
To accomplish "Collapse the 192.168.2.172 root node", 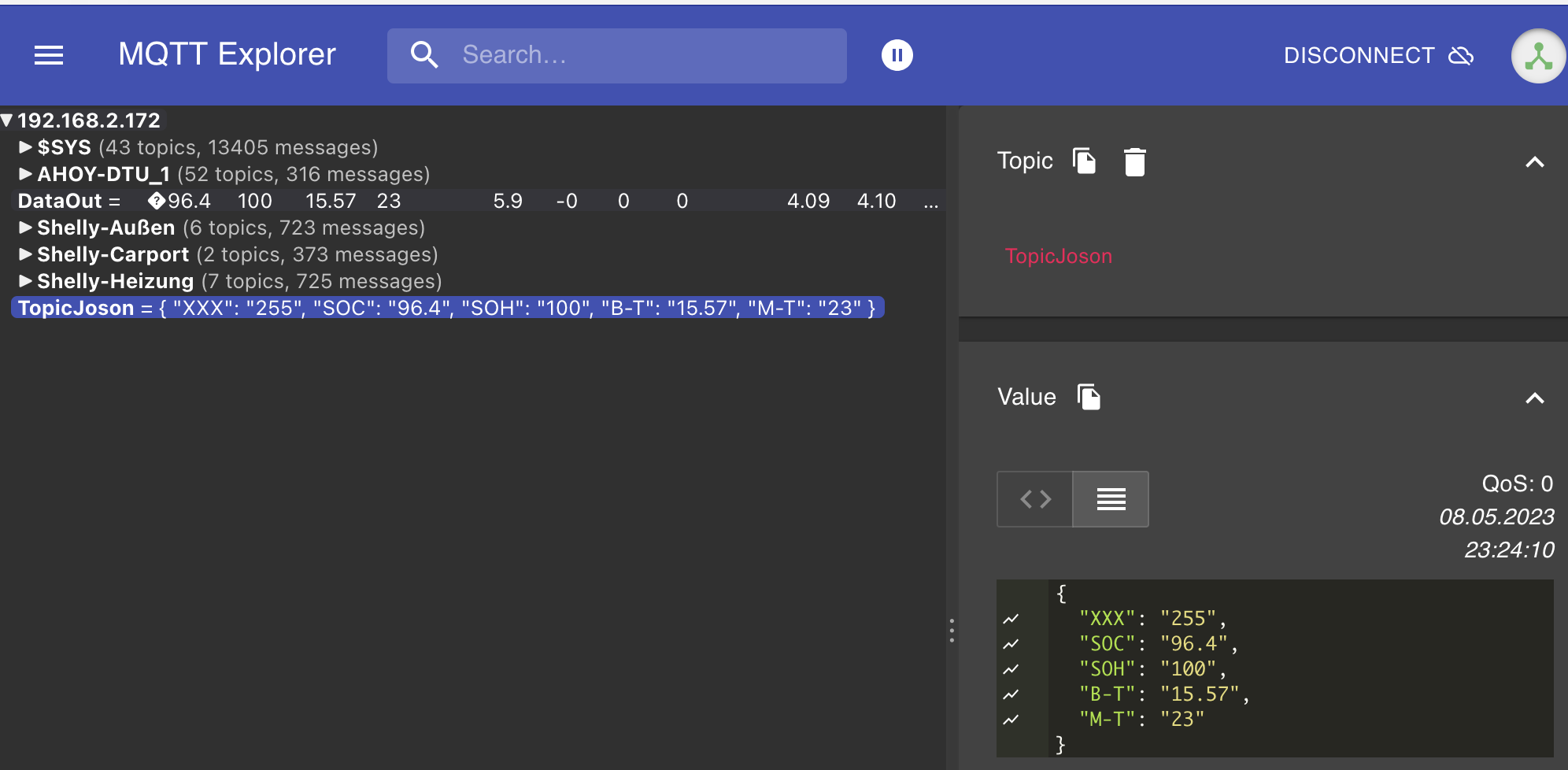I will coord(7,120).
